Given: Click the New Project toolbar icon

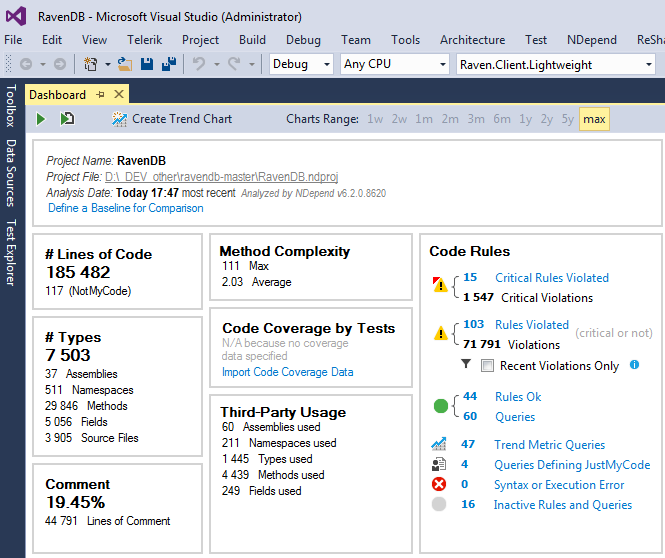Looking at the screenshot, I should [90, 64].
